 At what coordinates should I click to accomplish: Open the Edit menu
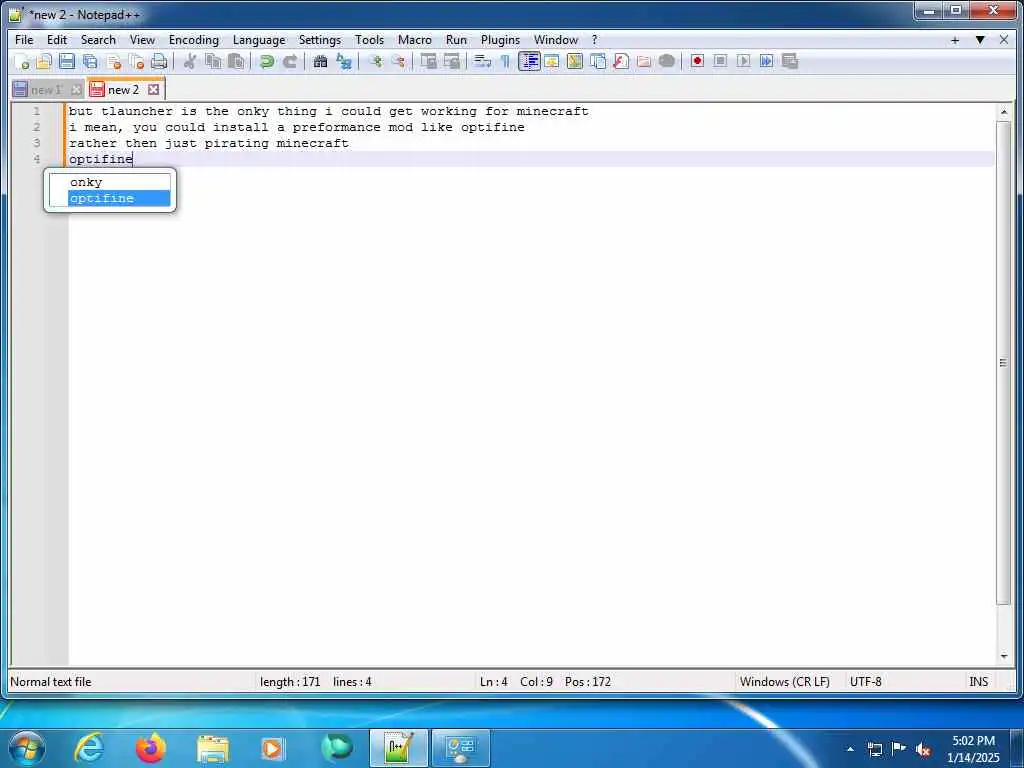(x=57, y=40)
